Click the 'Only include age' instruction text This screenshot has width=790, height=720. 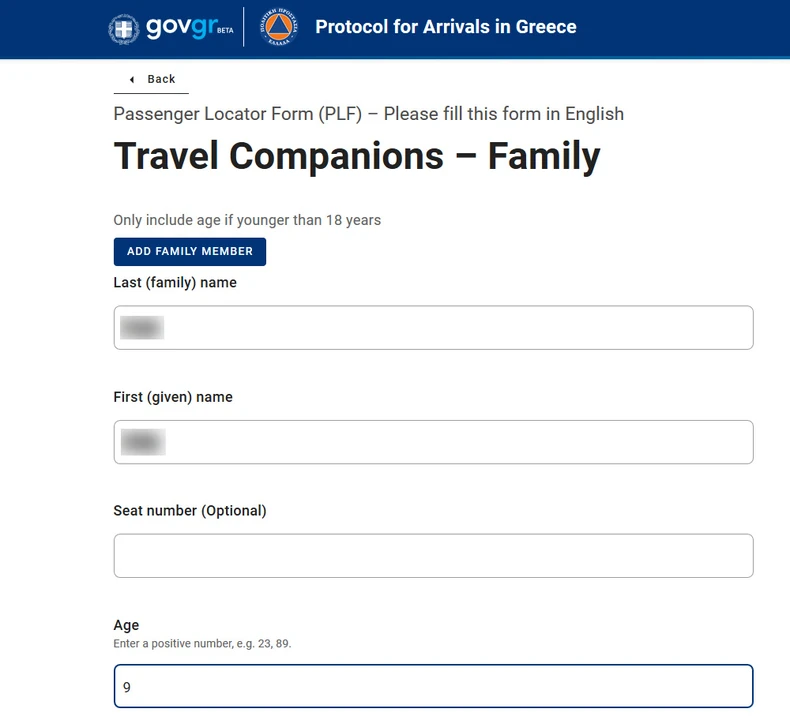(247, 220)
